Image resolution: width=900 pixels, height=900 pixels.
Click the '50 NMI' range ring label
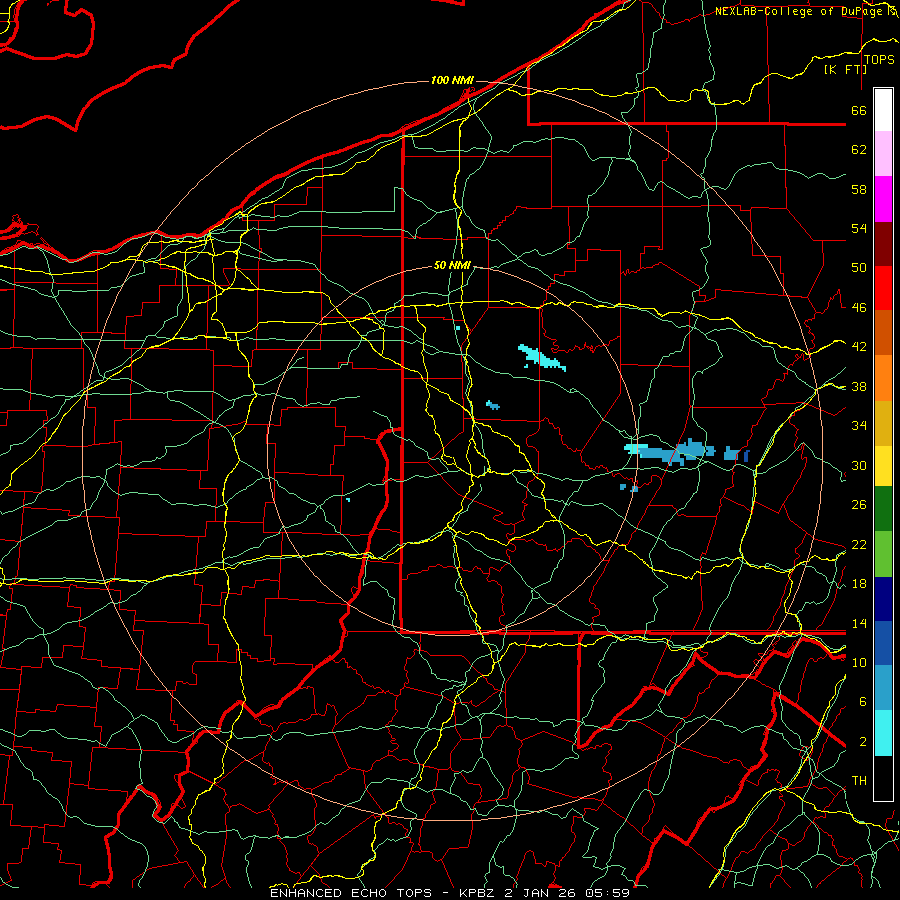[x=452, y=265]
